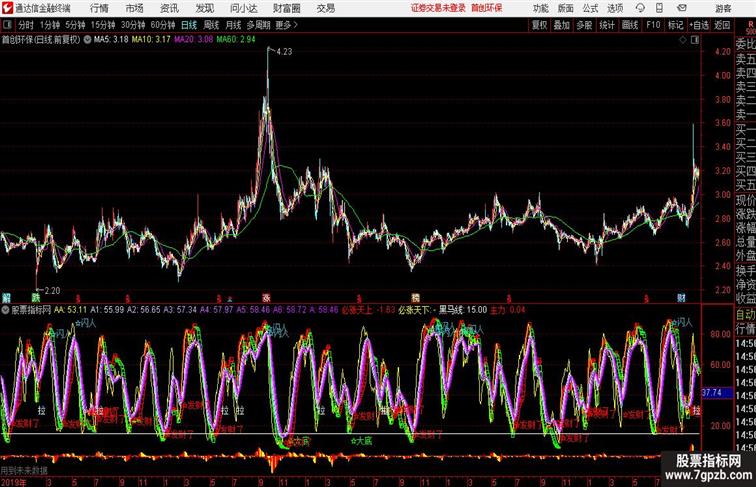756x487 pixels.
Task: Click the 黑马线: 15.00 indicator value
Action: 463,310
